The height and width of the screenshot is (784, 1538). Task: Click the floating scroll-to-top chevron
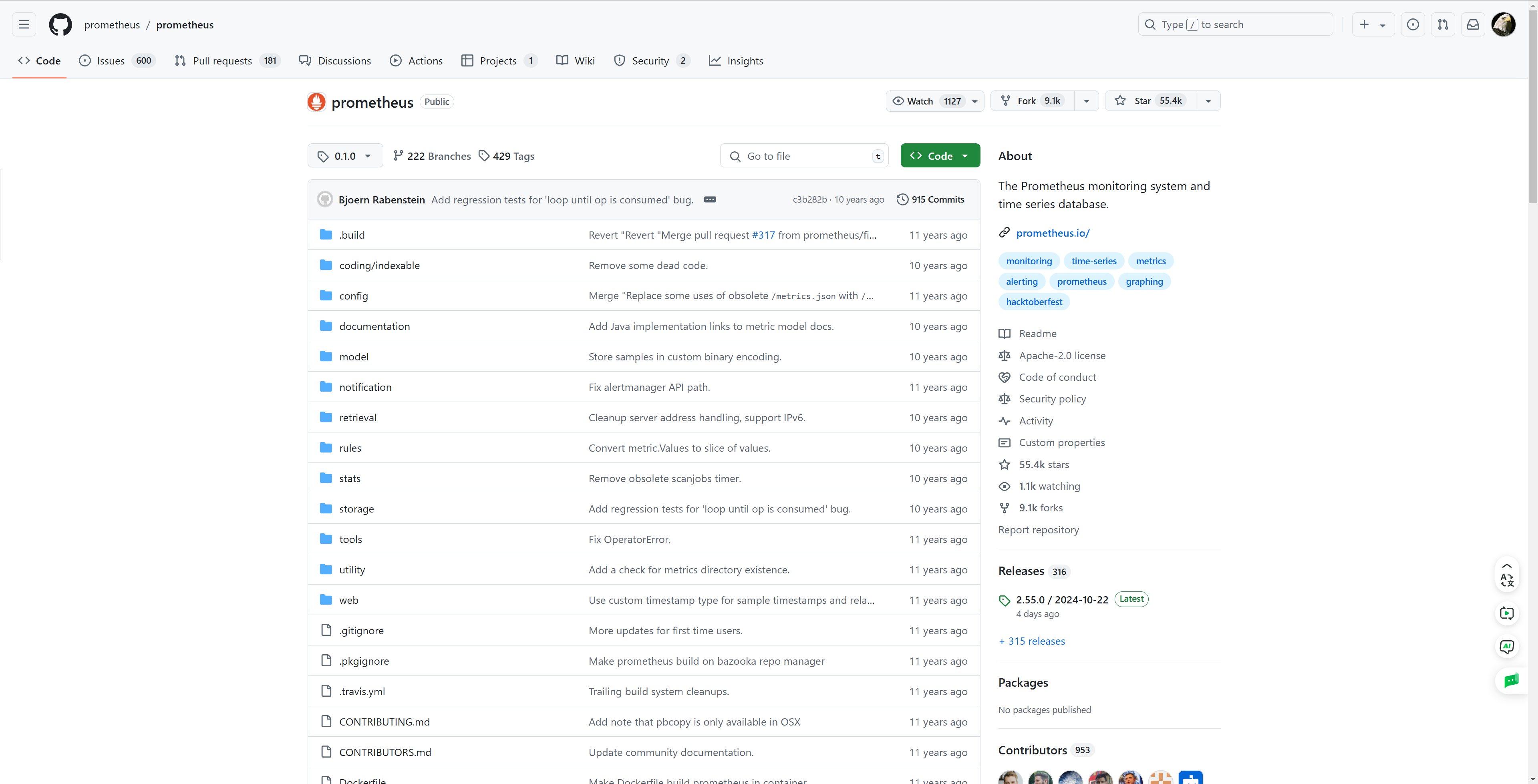coord(1506,565)
